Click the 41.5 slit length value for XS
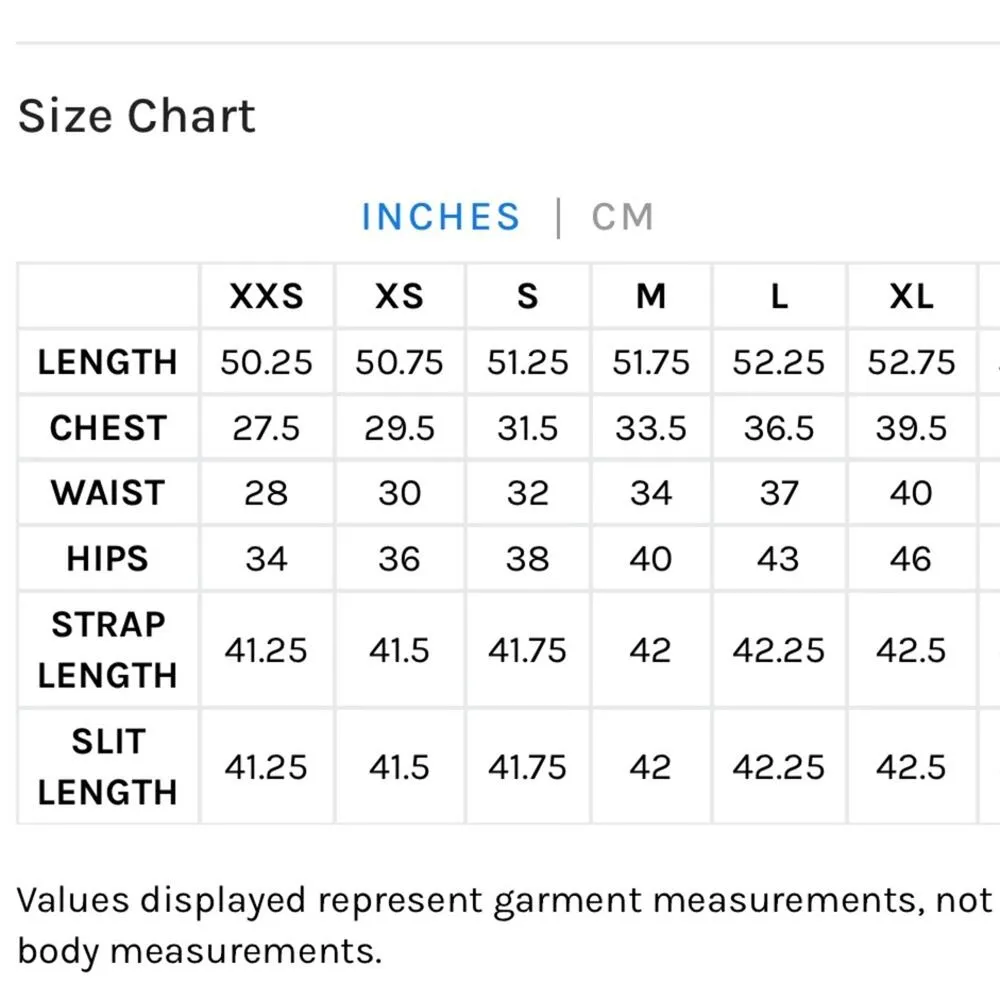 tap(399, 767)
